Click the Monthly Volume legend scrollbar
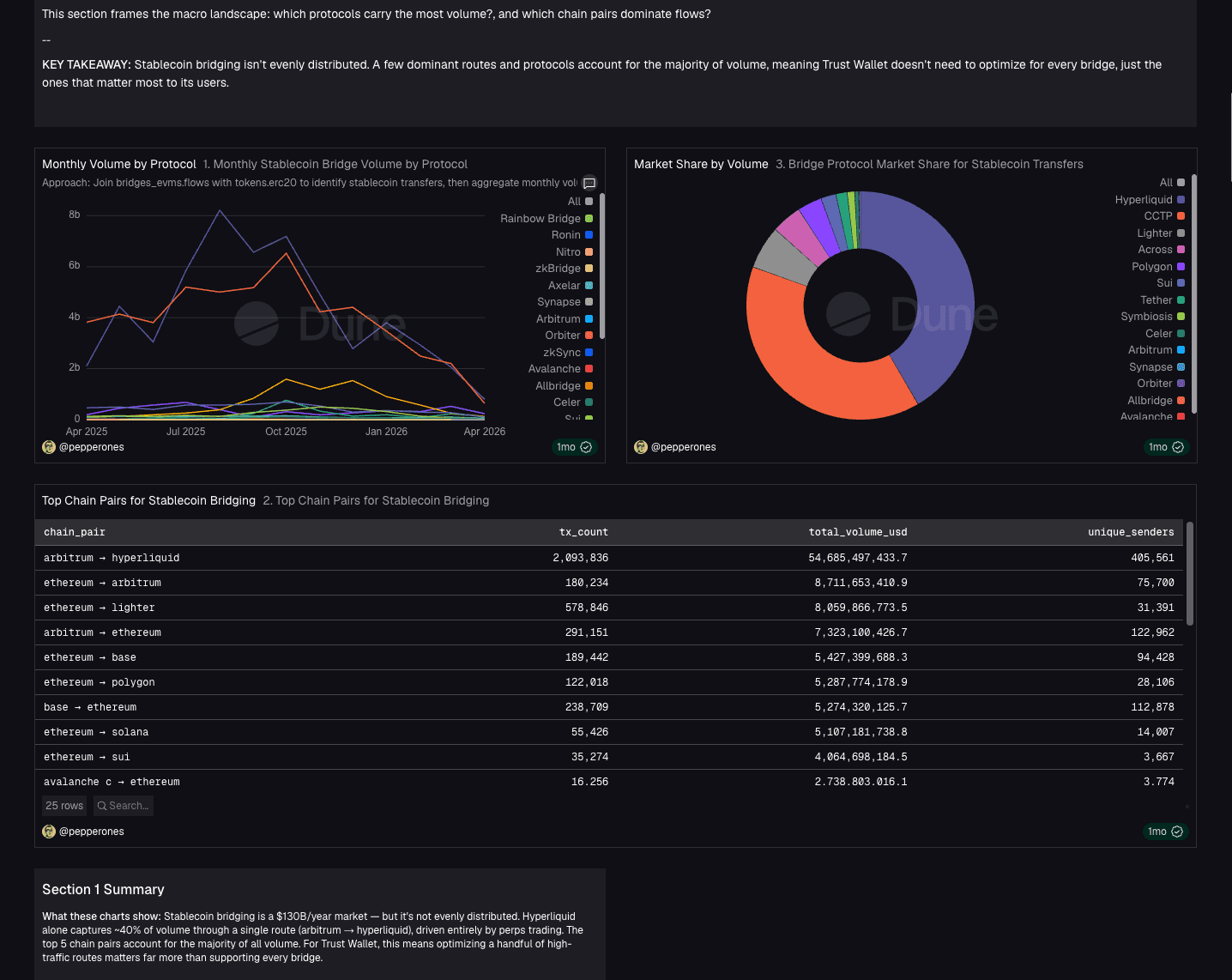The height and width of the screenshot is (980, 1232). [x=602, y=266]
